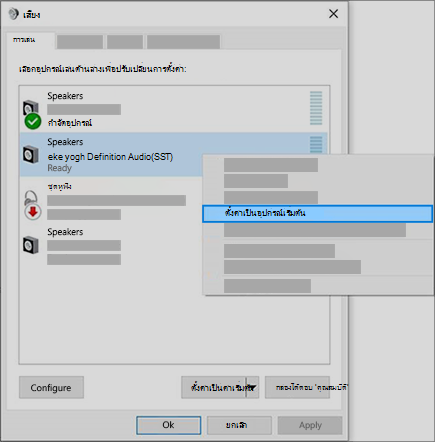Screen dimensions: 435x442
Task: Click the eke yogh Definition Audio speaker icon
Action: 31,154
